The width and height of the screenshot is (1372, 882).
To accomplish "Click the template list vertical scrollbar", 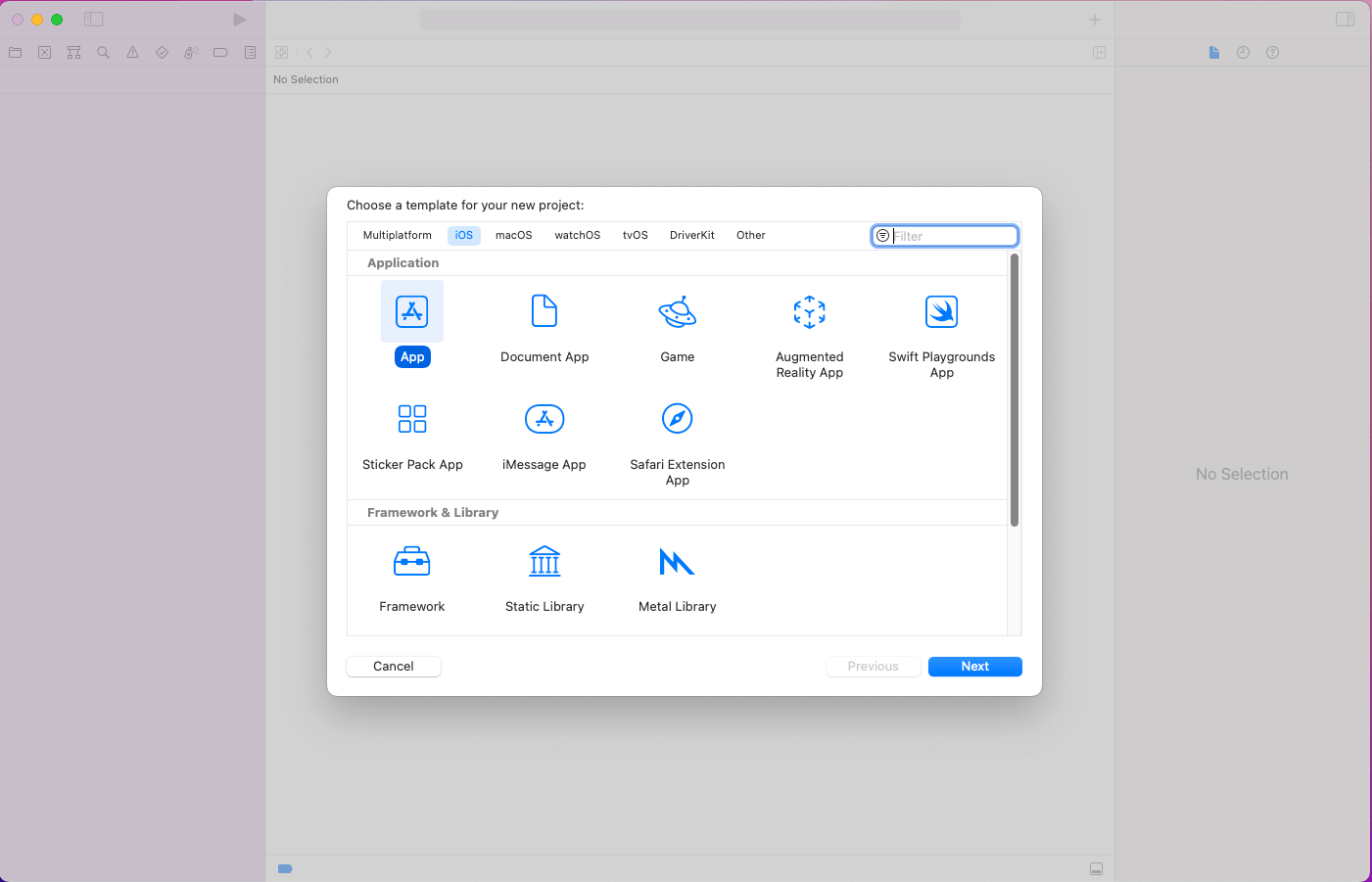I will 1015,392.
